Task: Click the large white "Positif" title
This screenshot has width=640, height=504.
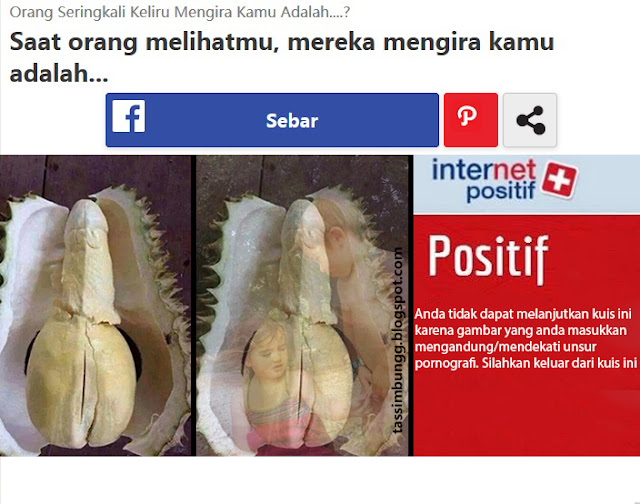Action: pos(488,258)
